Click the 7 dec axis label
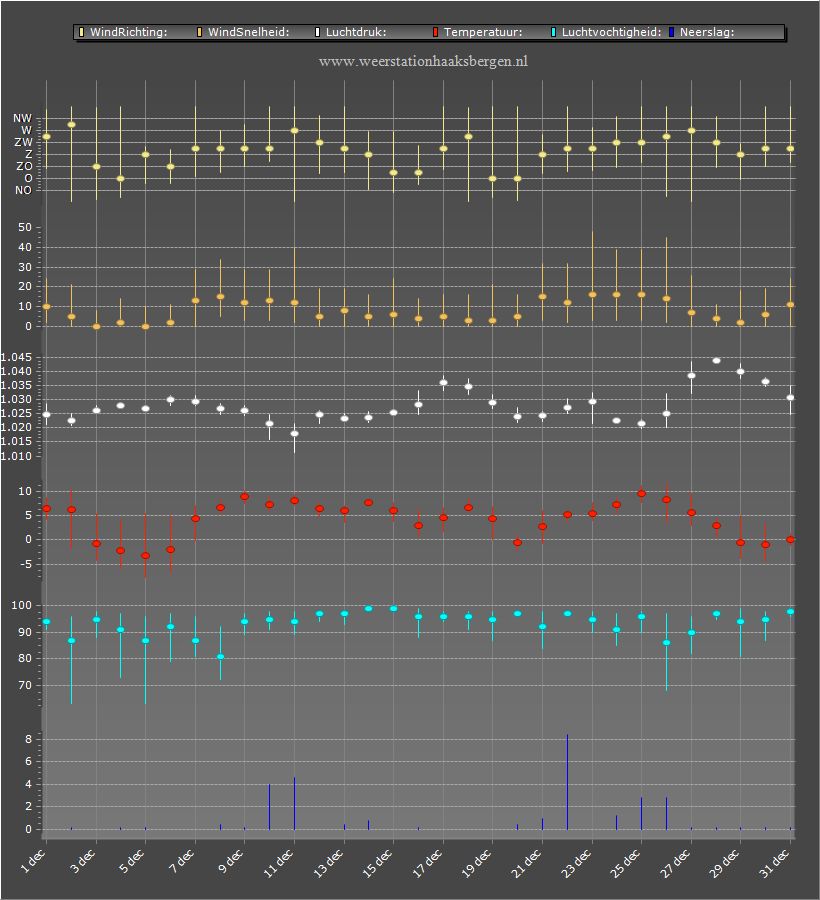The width and height of the screenshot is (820, 900). tap(182, 861)
